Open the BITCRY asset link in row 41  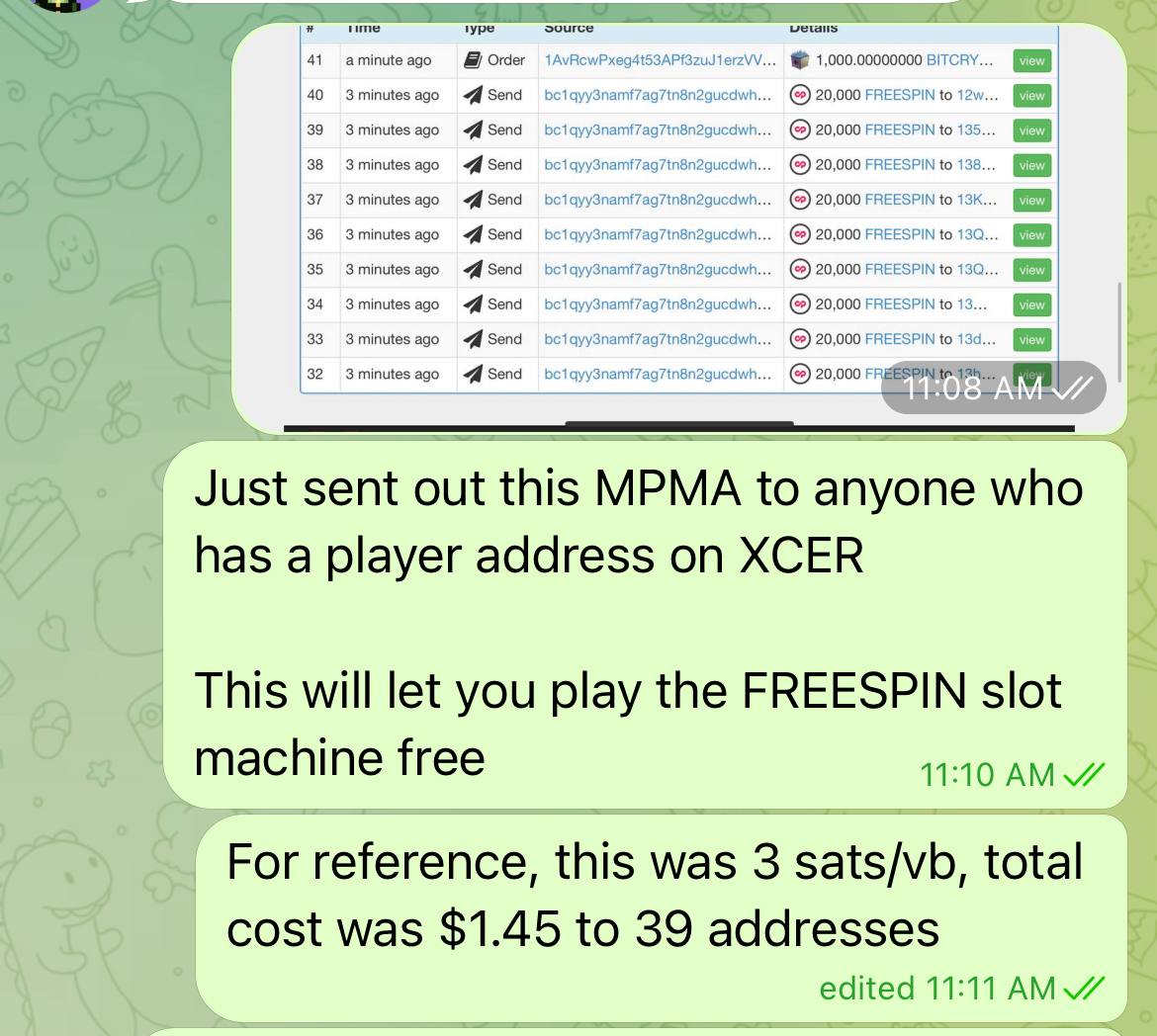coord(959,60)
